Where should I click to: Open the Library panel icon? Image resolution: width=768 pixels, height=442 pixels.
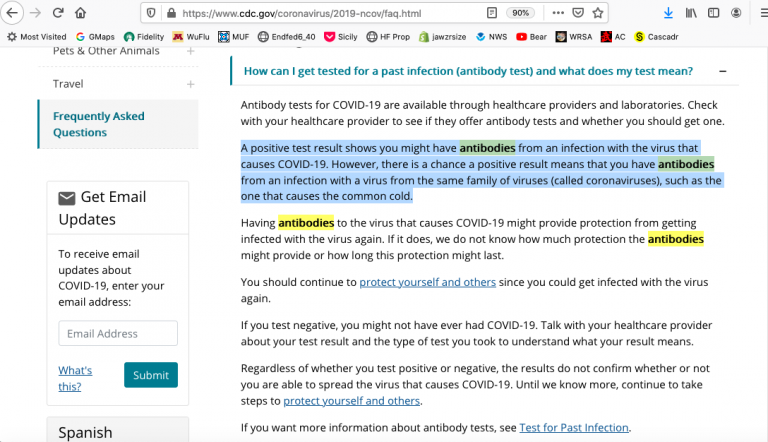pyautogui.click(x=693, y=13)
